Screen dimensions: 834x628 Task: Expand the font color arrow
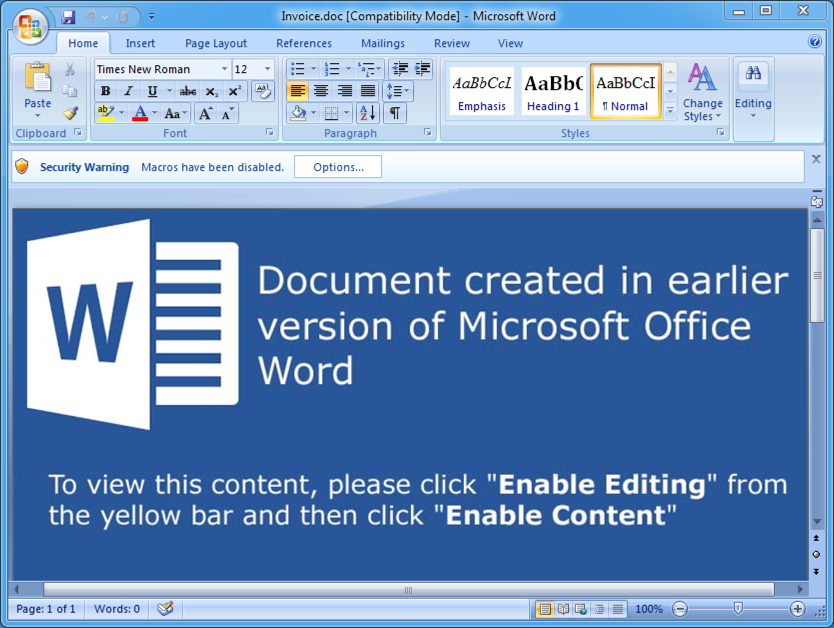click(154, 113)
